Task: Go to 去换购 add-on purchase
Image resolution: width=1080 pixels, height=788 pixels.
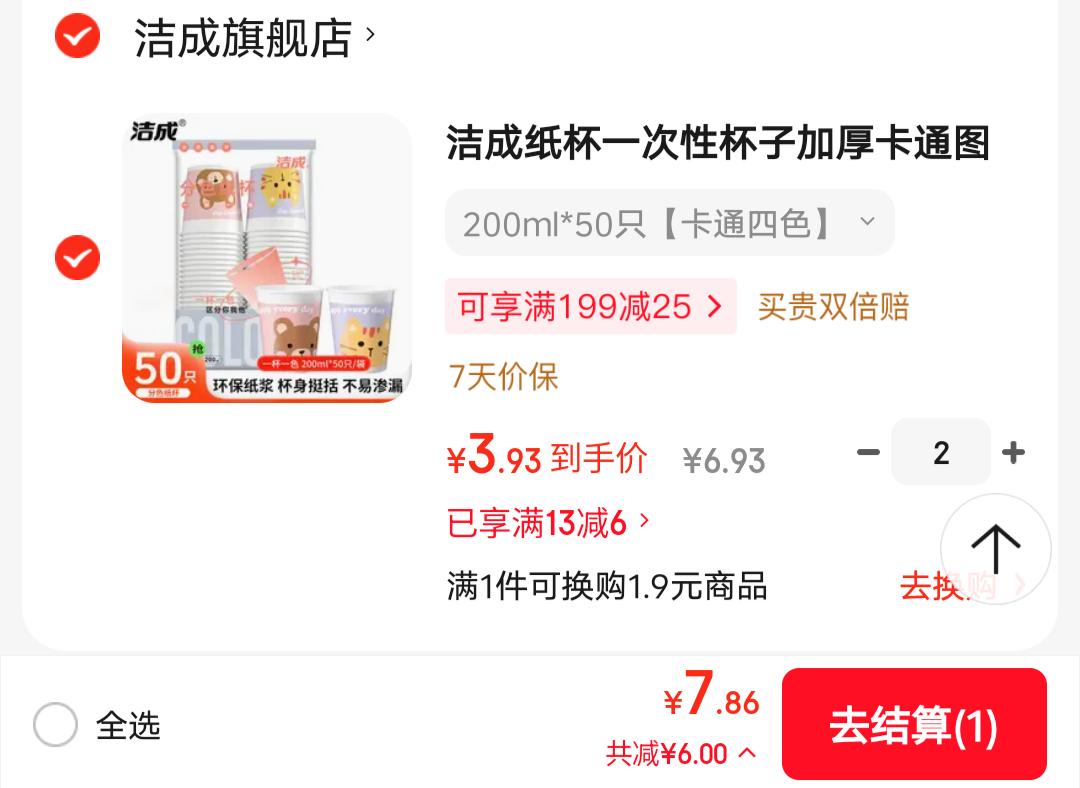Action: pyautogui.click(x=963, y=586)
